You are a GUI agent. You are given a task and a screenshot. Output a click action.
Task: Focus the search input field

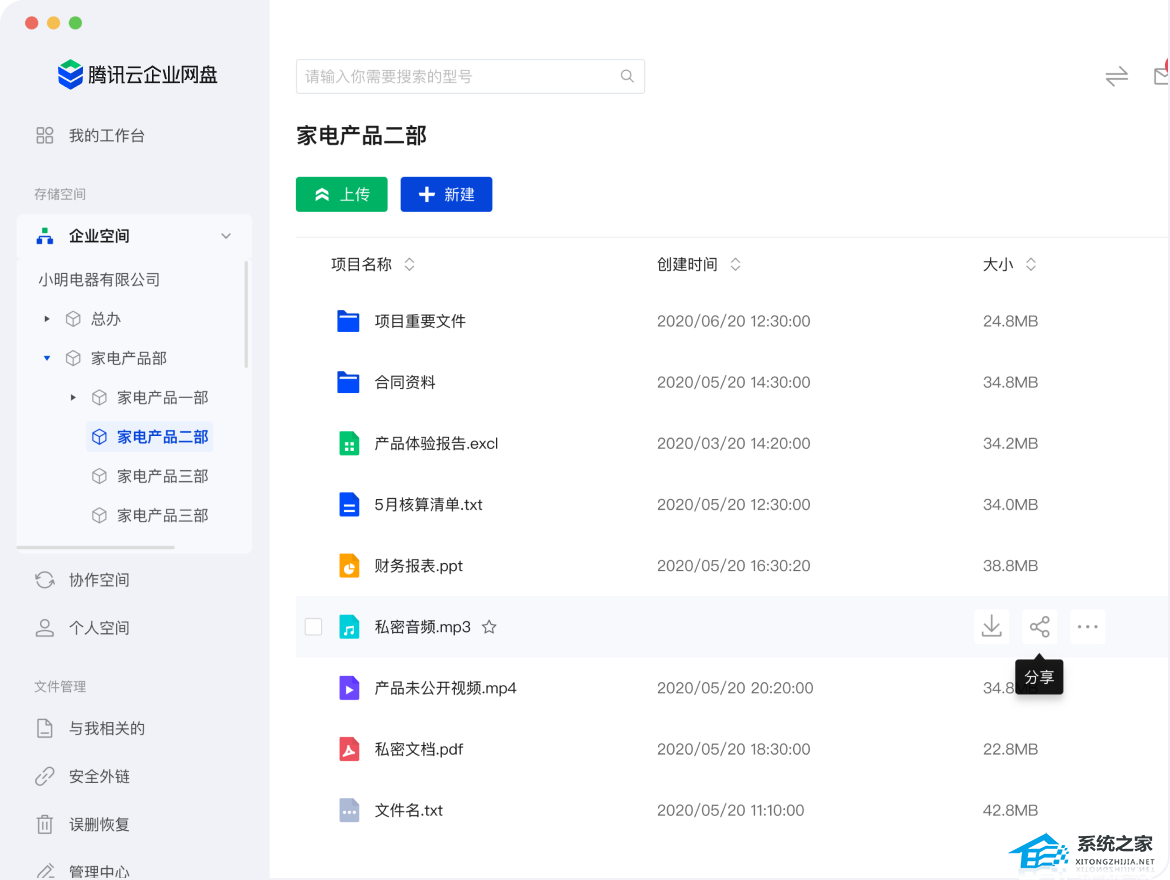point(470,76)
